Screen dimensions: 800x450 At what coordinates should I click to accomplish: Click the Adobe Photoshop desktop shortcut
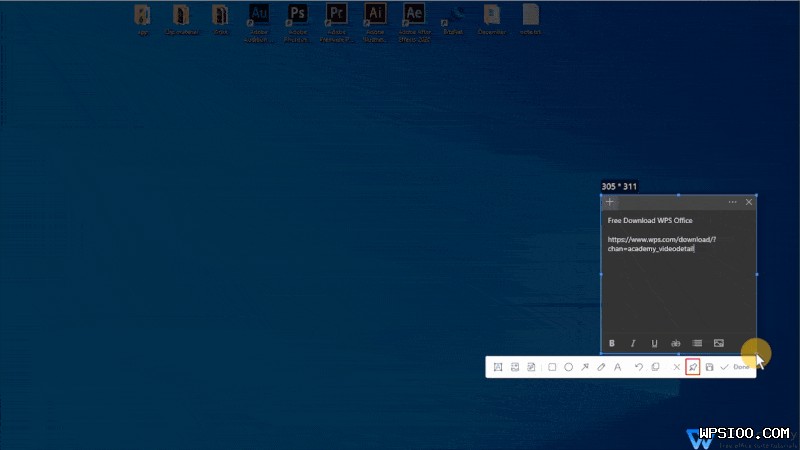click(x=297, y=17)
